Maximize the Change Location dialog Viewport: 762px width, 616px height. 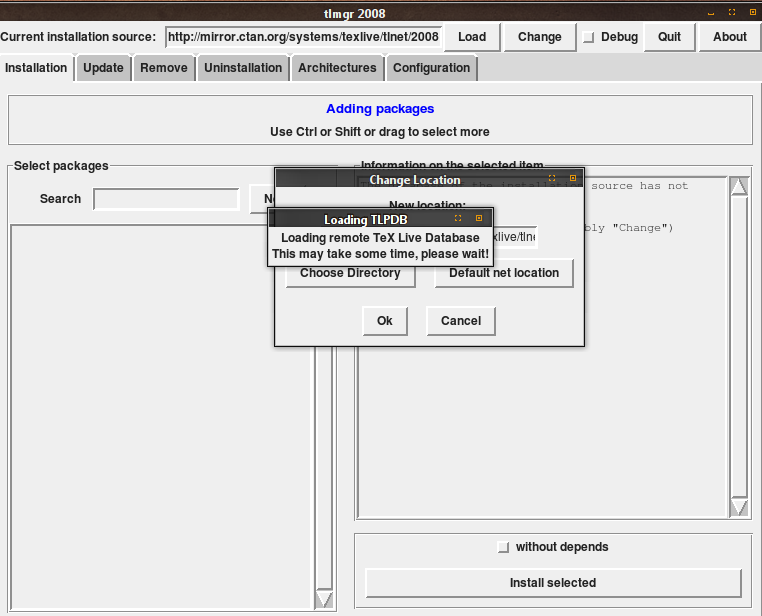pos(552,178)
